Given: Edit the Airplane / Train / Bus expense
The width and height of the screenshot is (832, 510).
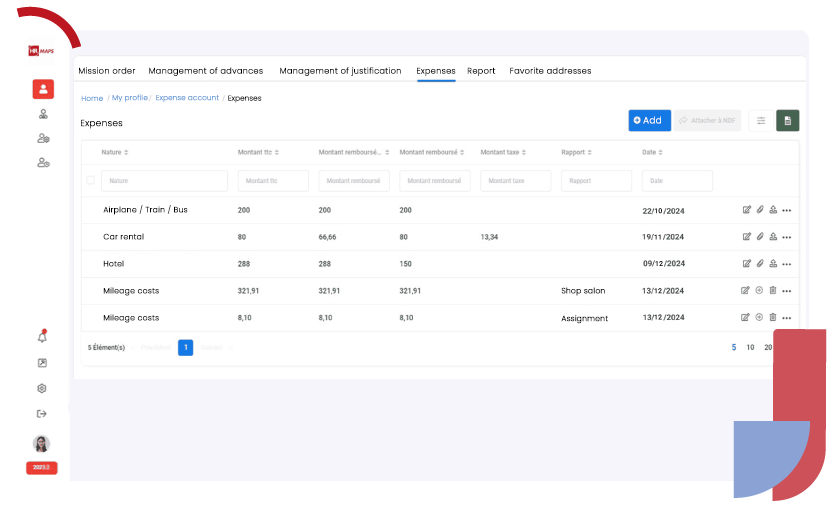Looking at the screenshot, I should (x=747, y=210).
